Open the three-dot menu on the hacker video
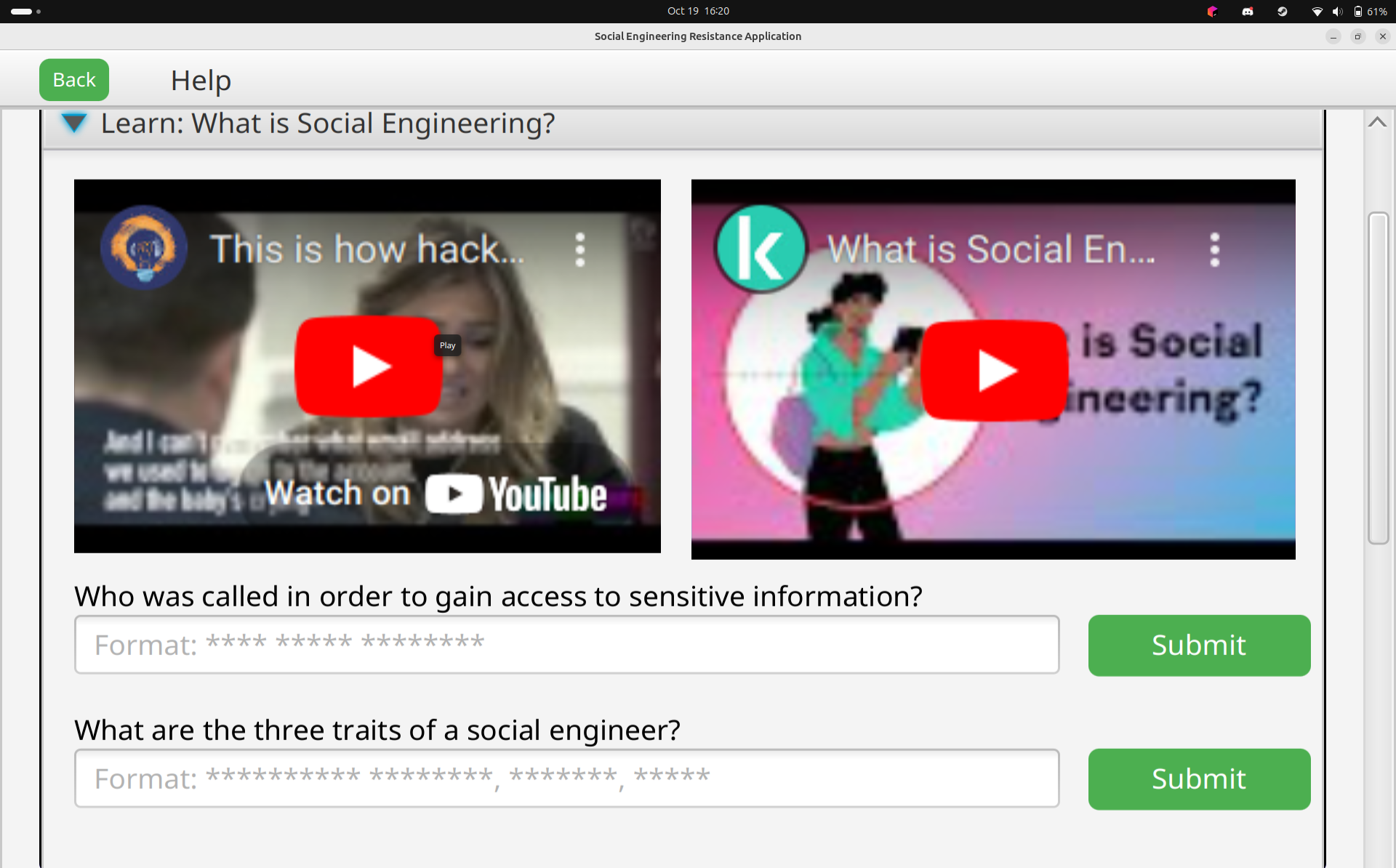The height and width of the screenshot is (868, 1396). coord(579,250)
